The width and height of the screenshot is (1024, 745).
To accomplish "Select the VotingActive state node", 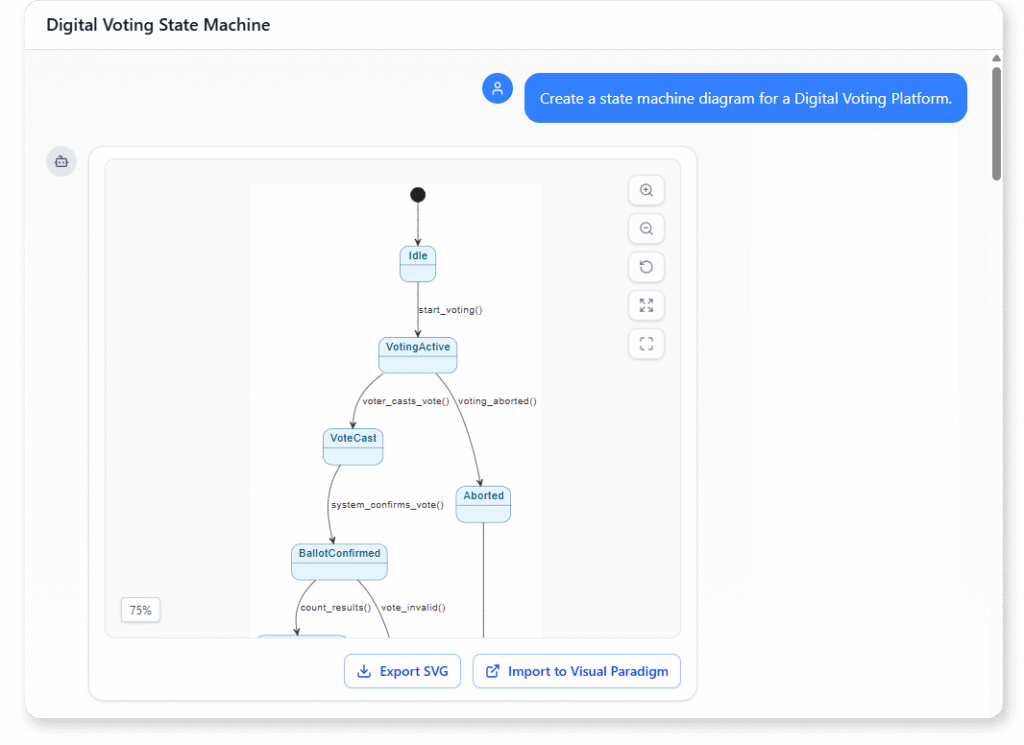I will tap(418, 355).
